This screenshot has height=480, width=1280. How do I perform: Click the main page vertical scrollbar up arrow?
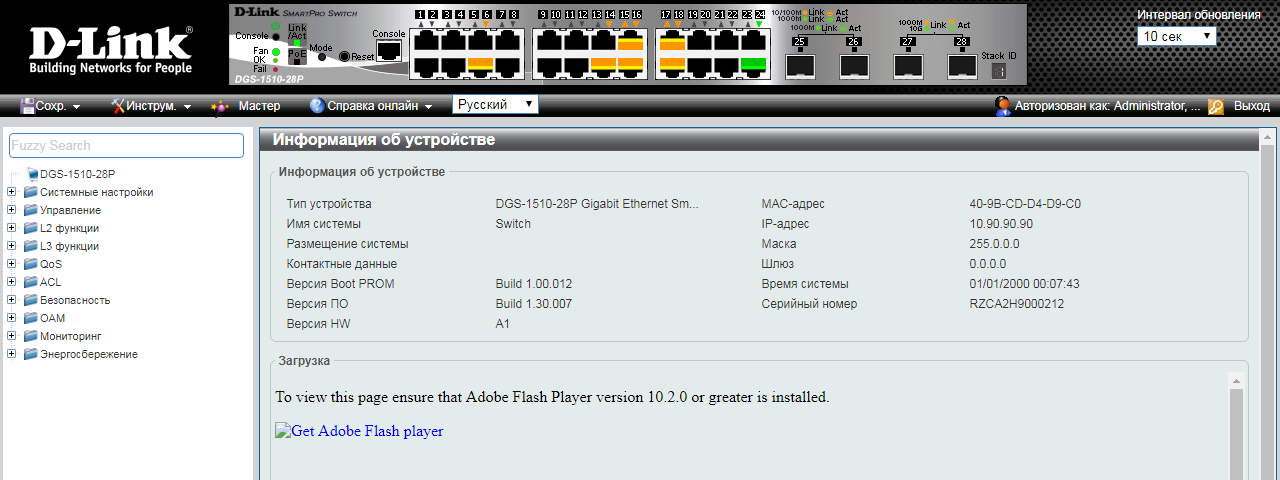(1269, 136)
